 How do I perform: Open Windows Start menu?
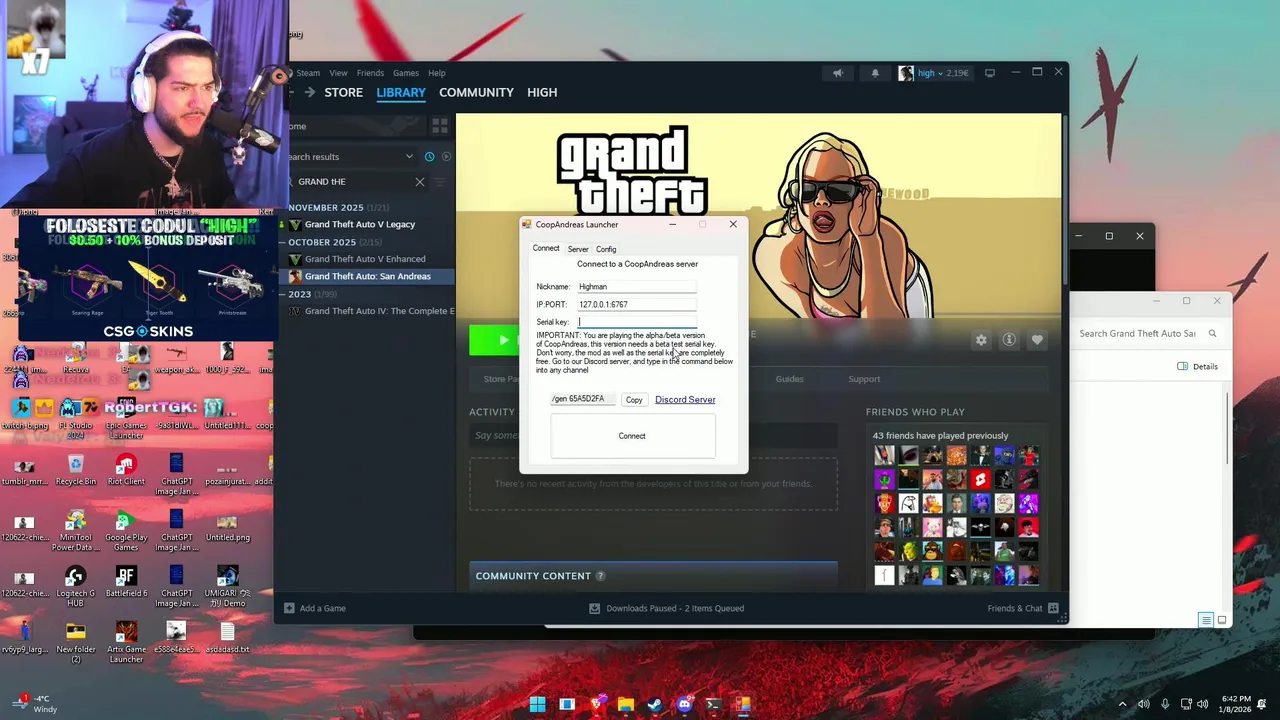538,704
